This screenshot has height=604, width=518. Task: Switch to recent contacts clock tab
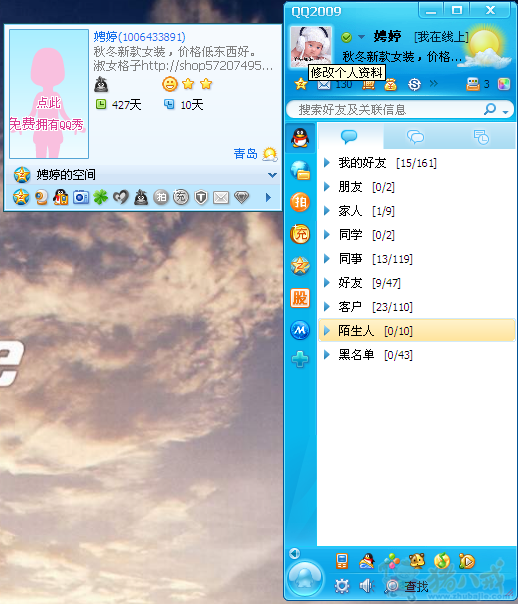pos(481,137)
